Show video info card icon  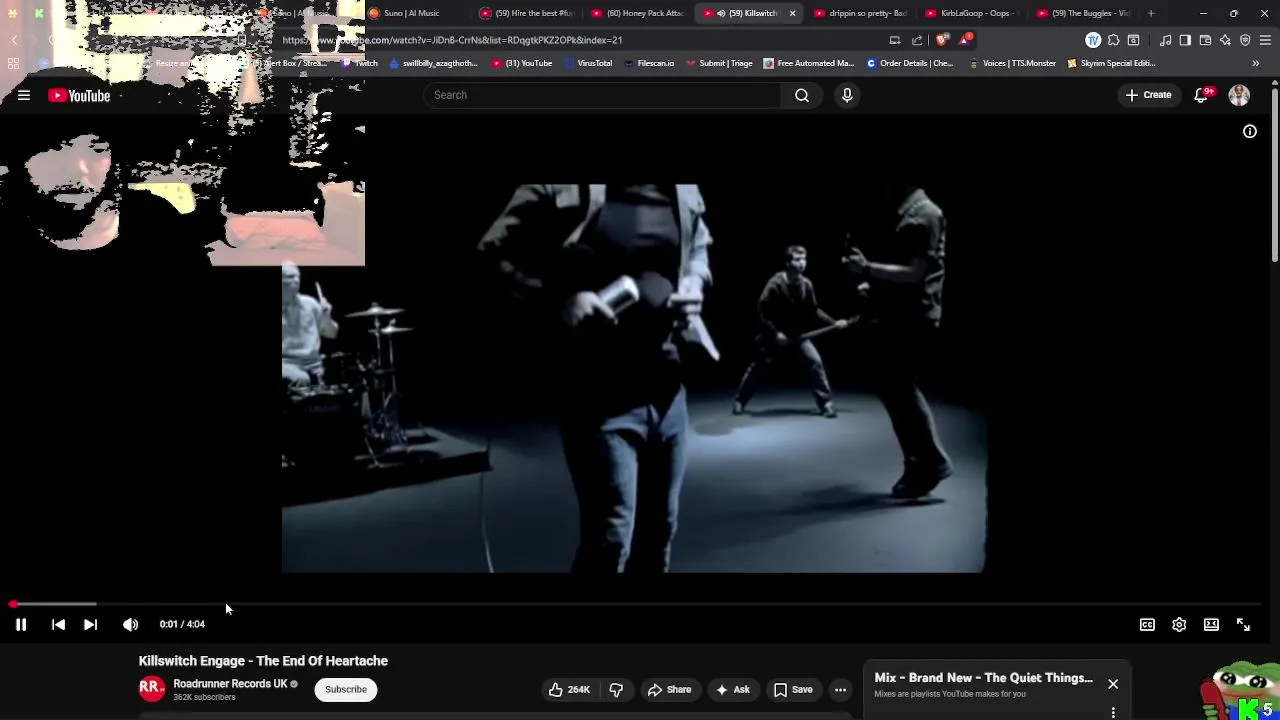[1250, 132]
